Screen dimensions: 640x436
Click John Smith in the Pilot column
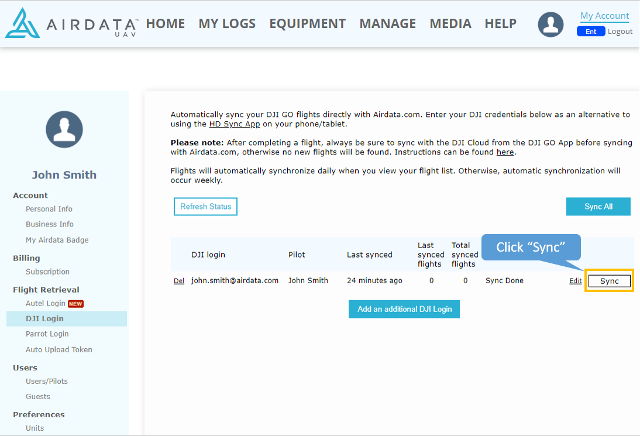[x=308, y=280]
